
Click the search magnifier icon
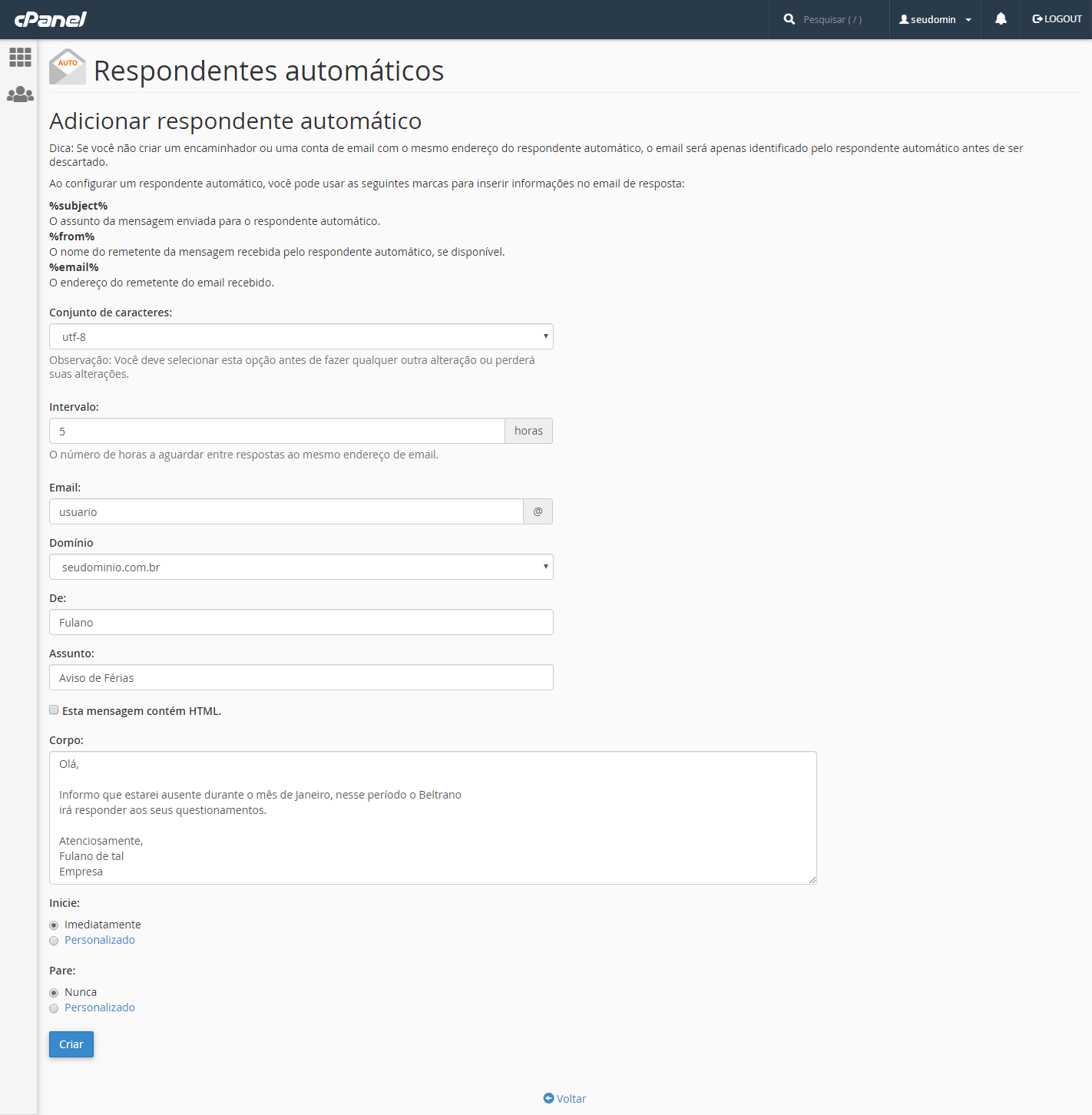click(x=789, y=19)
